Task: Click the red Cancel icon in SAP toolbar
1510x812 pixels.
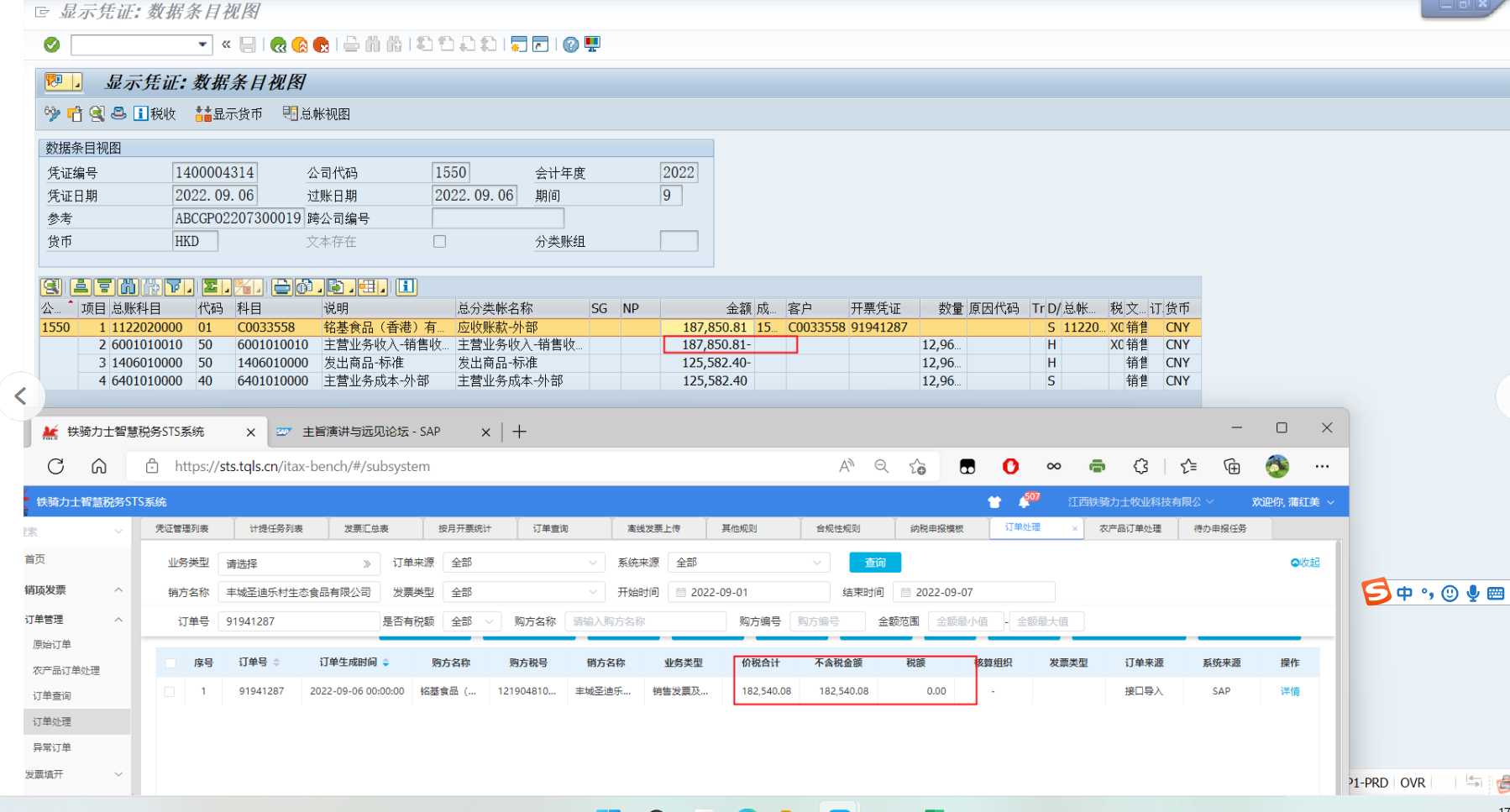Action: [x=321, y=45]
